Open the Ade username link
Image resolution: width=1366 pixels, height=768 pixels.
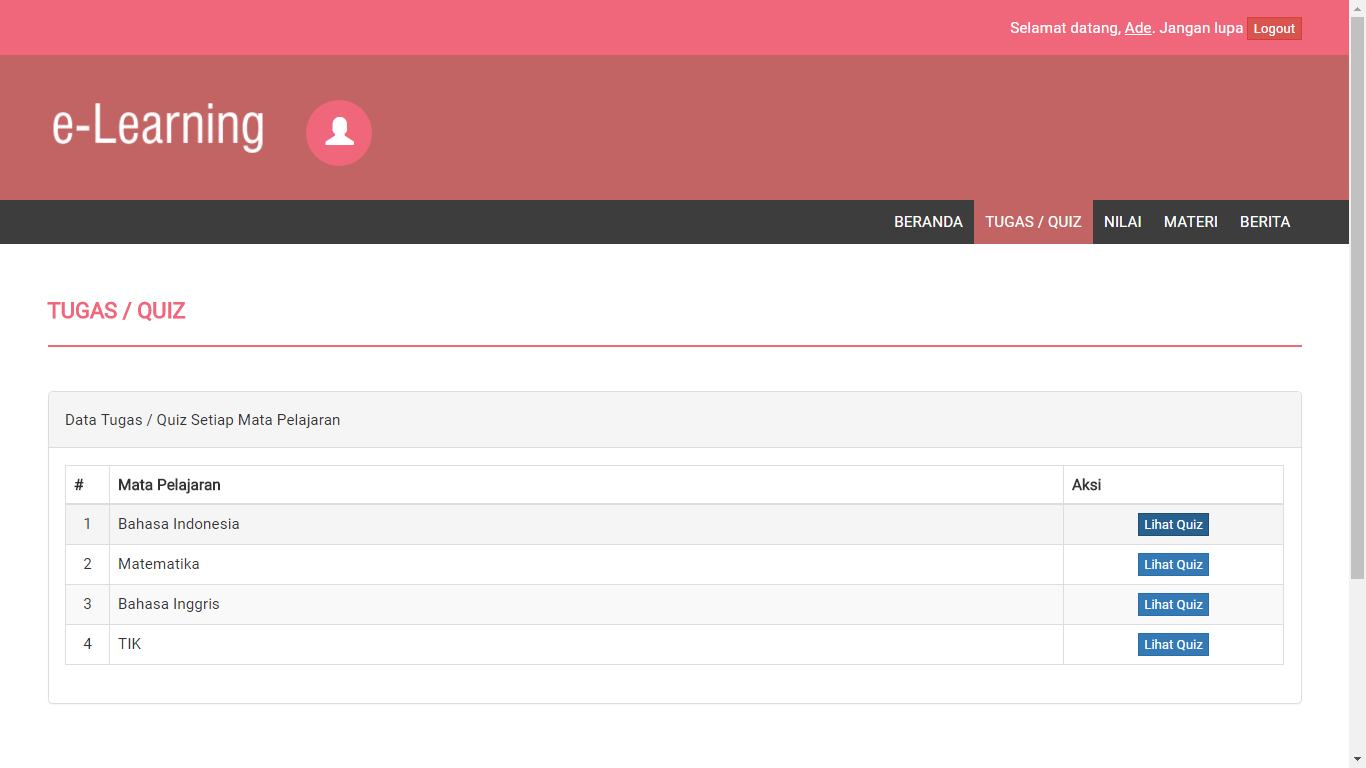tap(1138, 28)
